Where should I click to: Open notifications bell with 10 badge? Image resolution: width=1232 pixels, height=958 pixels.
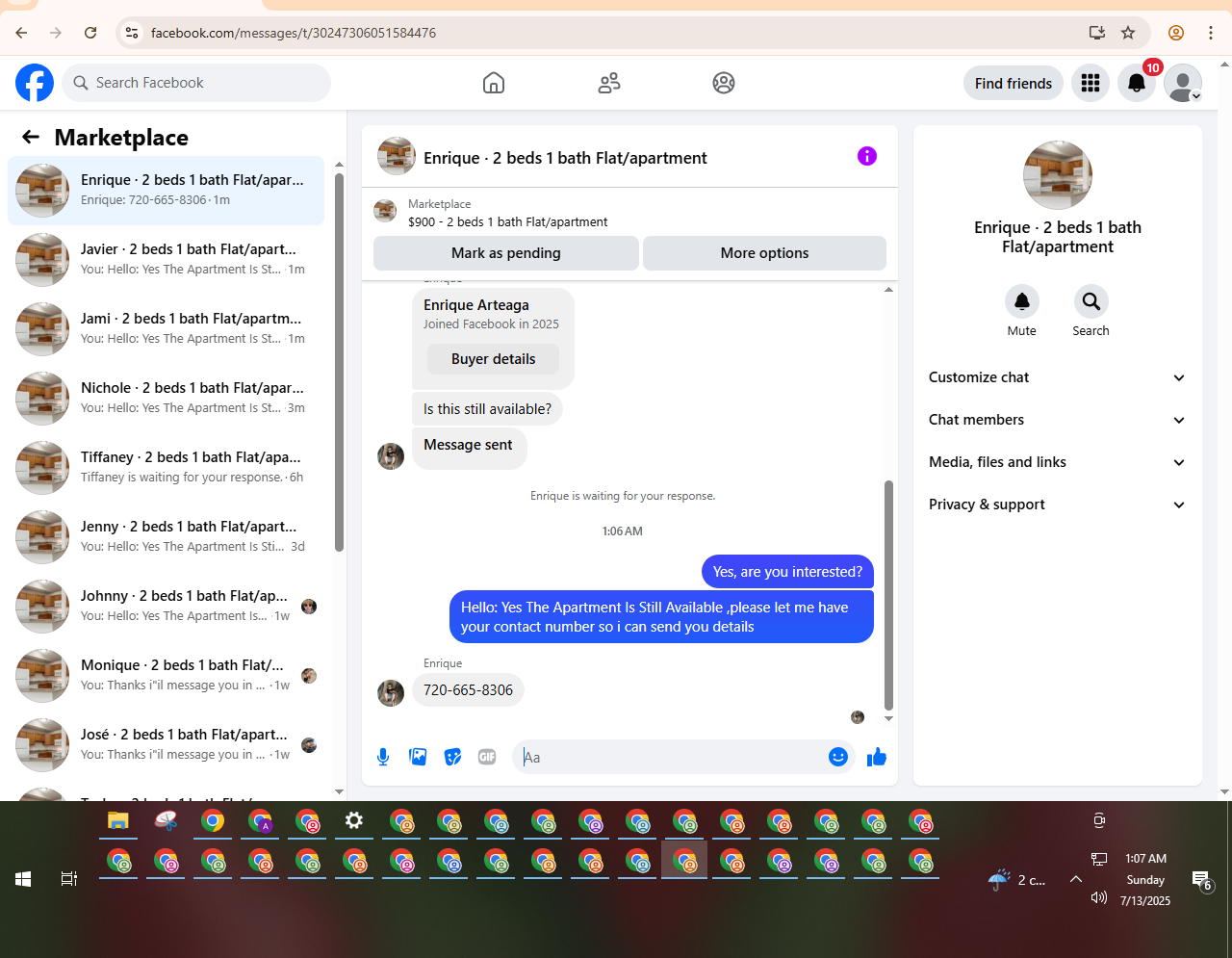coord(1137,83)
